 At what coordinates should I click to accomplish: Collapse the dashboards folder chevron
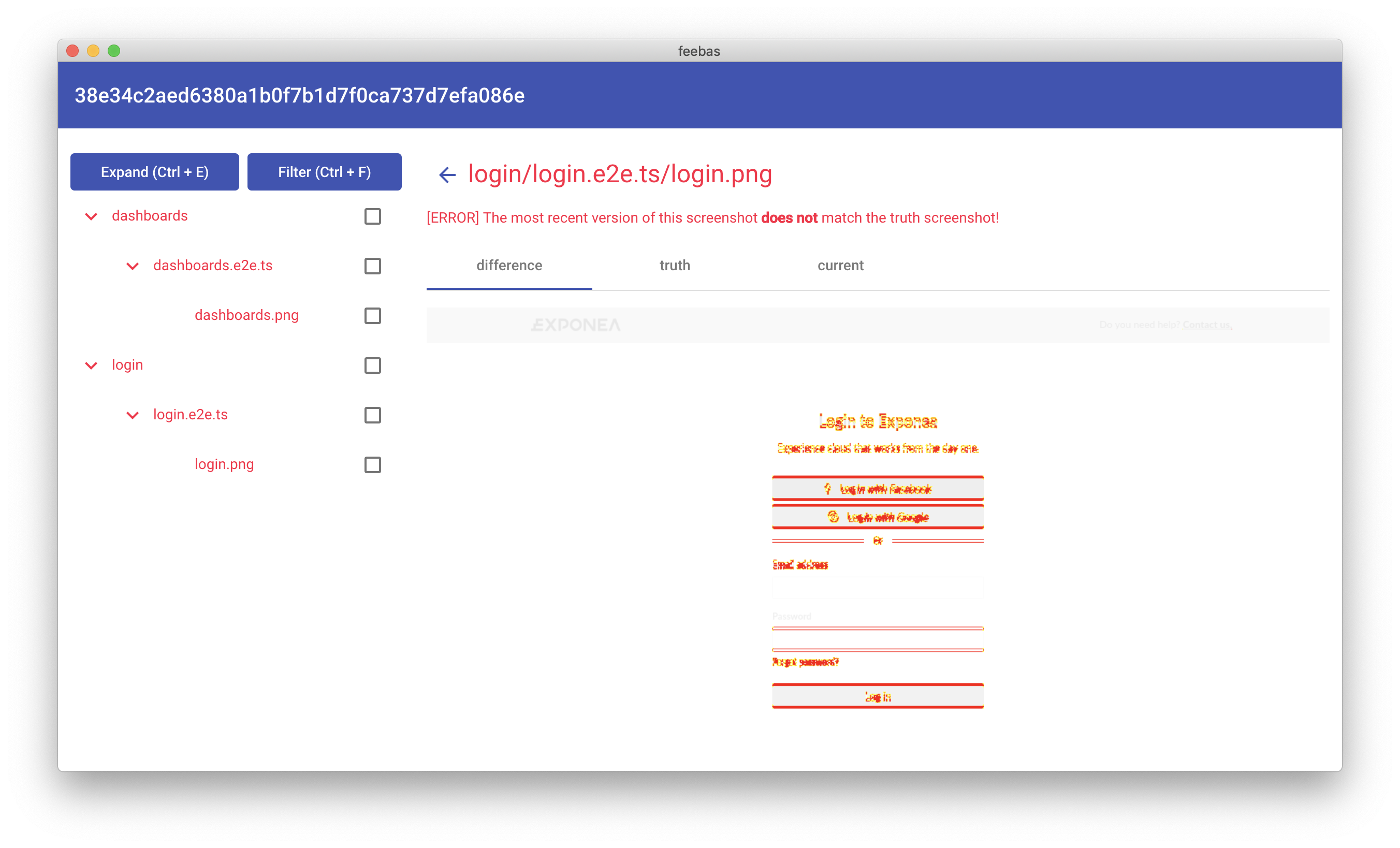91,216
